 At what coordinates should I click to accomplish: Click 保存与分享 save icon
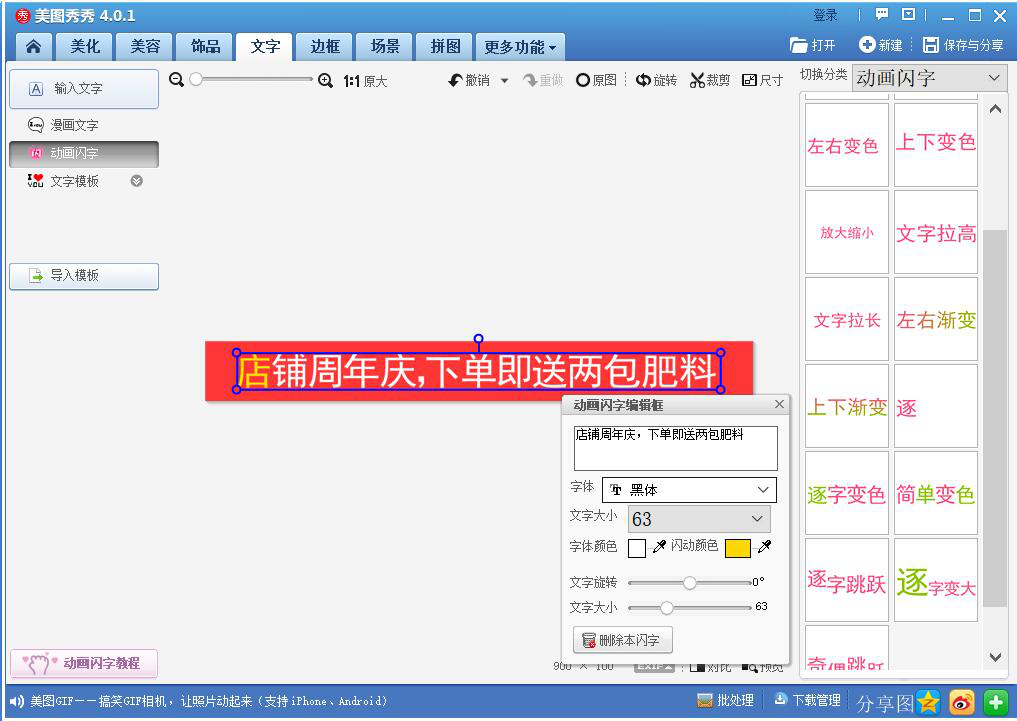[931, 45]
